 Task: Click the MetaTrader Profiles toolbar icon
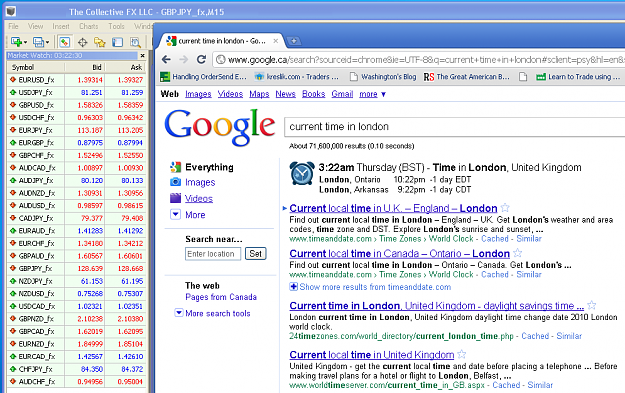(x=38, y=42)
